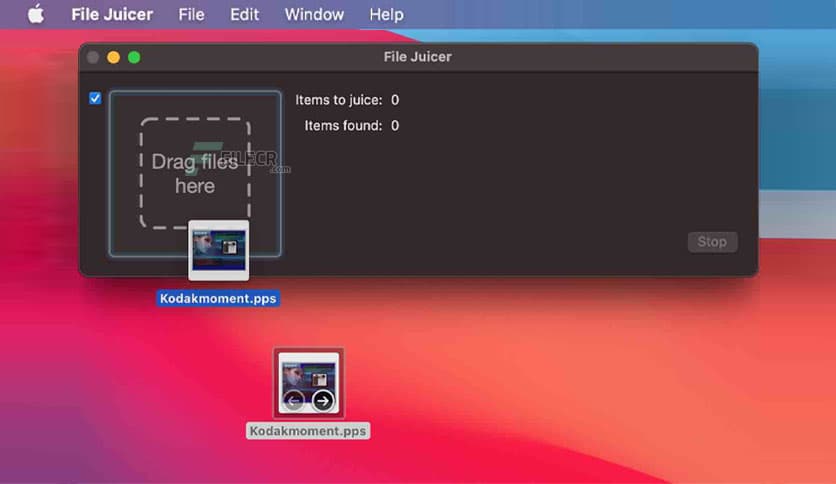Image resolution: width=836 pixels, height=484 pixels.
Task: Close the File Juicer window
Action: 93,57
